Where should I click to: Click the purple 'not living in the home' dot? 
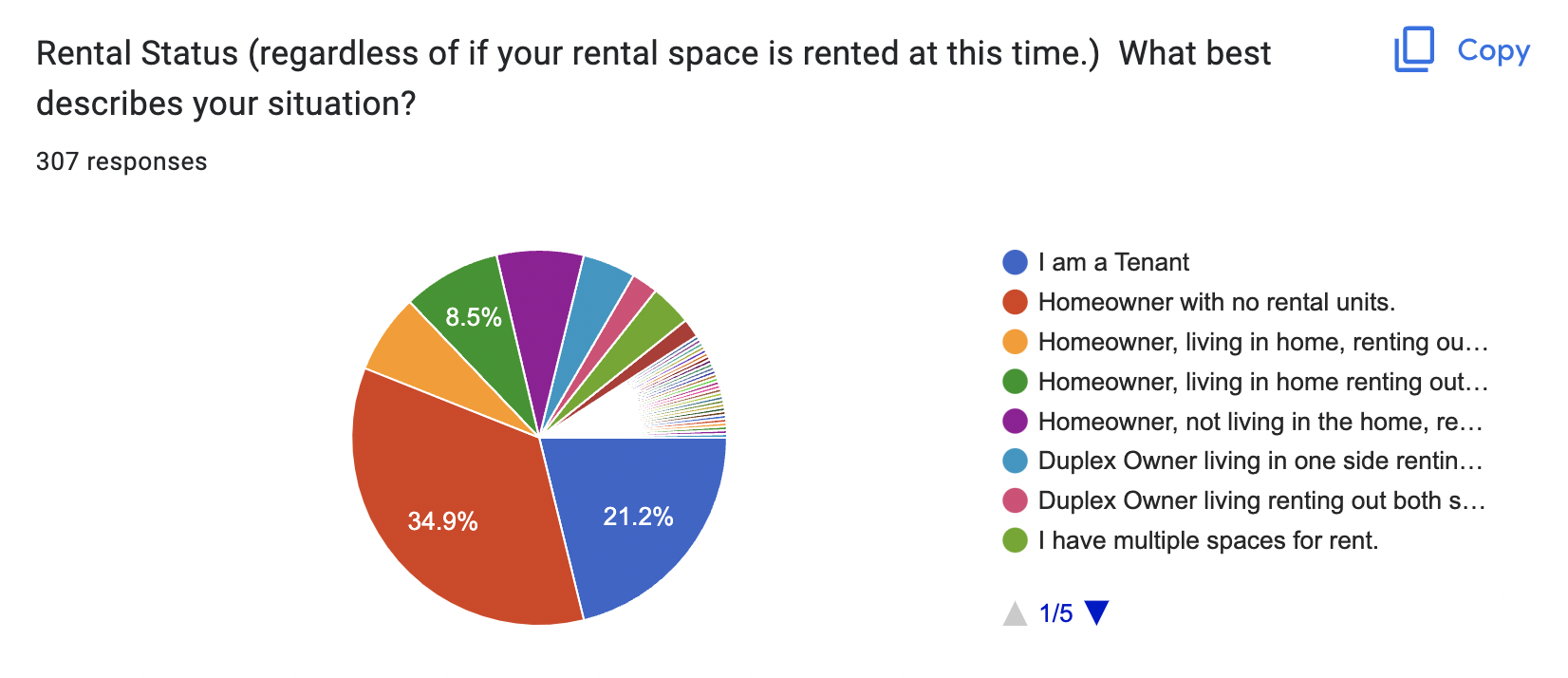point(1015,421)
